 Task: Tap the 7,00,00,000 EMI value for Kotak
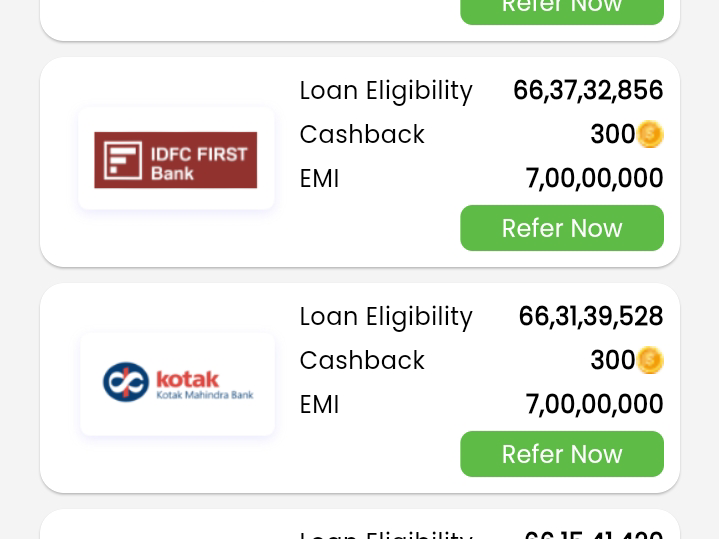coord(594,405)
